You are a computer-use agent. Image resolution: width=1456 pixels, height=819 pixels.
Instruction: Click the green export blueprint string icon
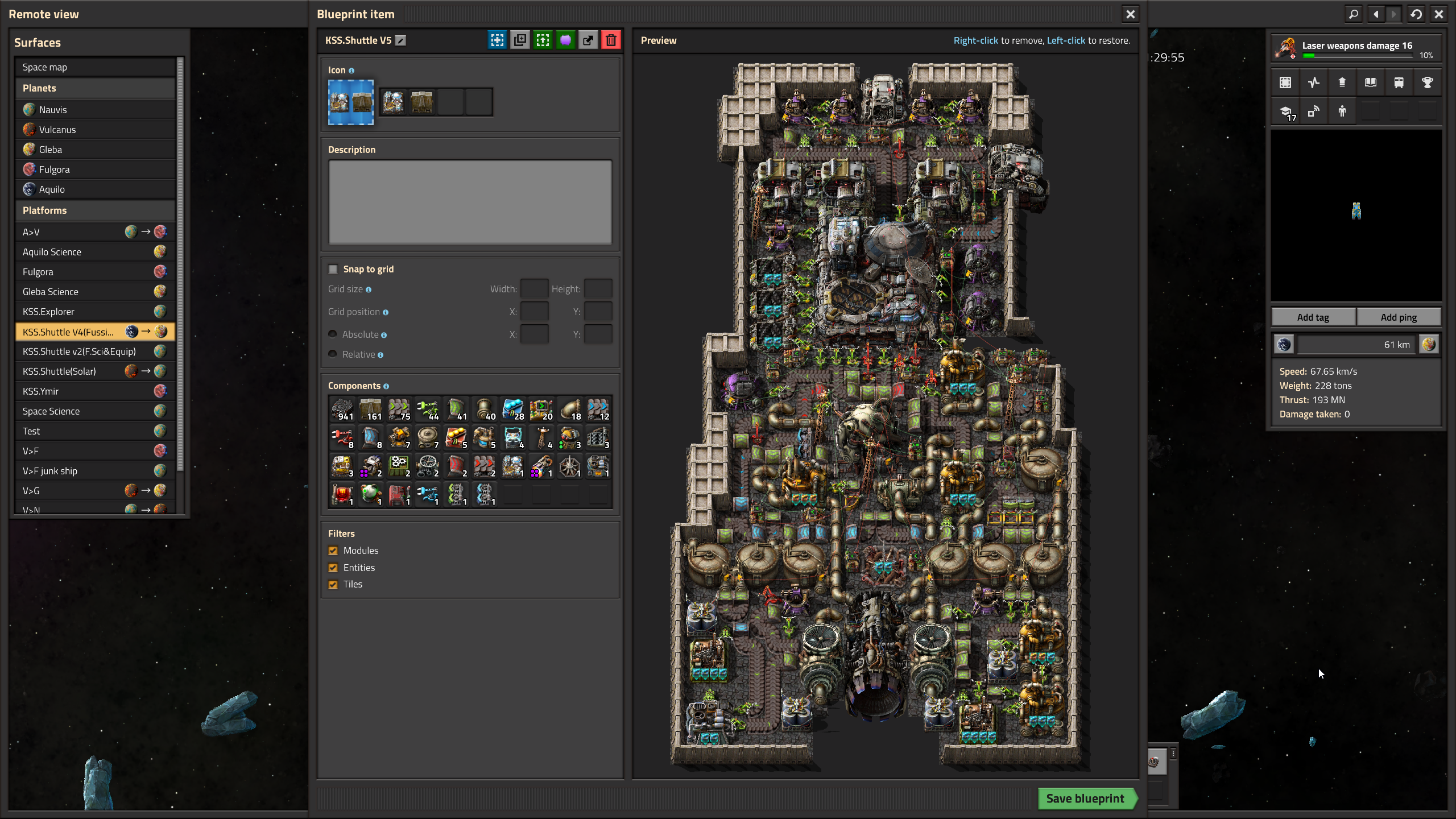(x=543, y=40)
